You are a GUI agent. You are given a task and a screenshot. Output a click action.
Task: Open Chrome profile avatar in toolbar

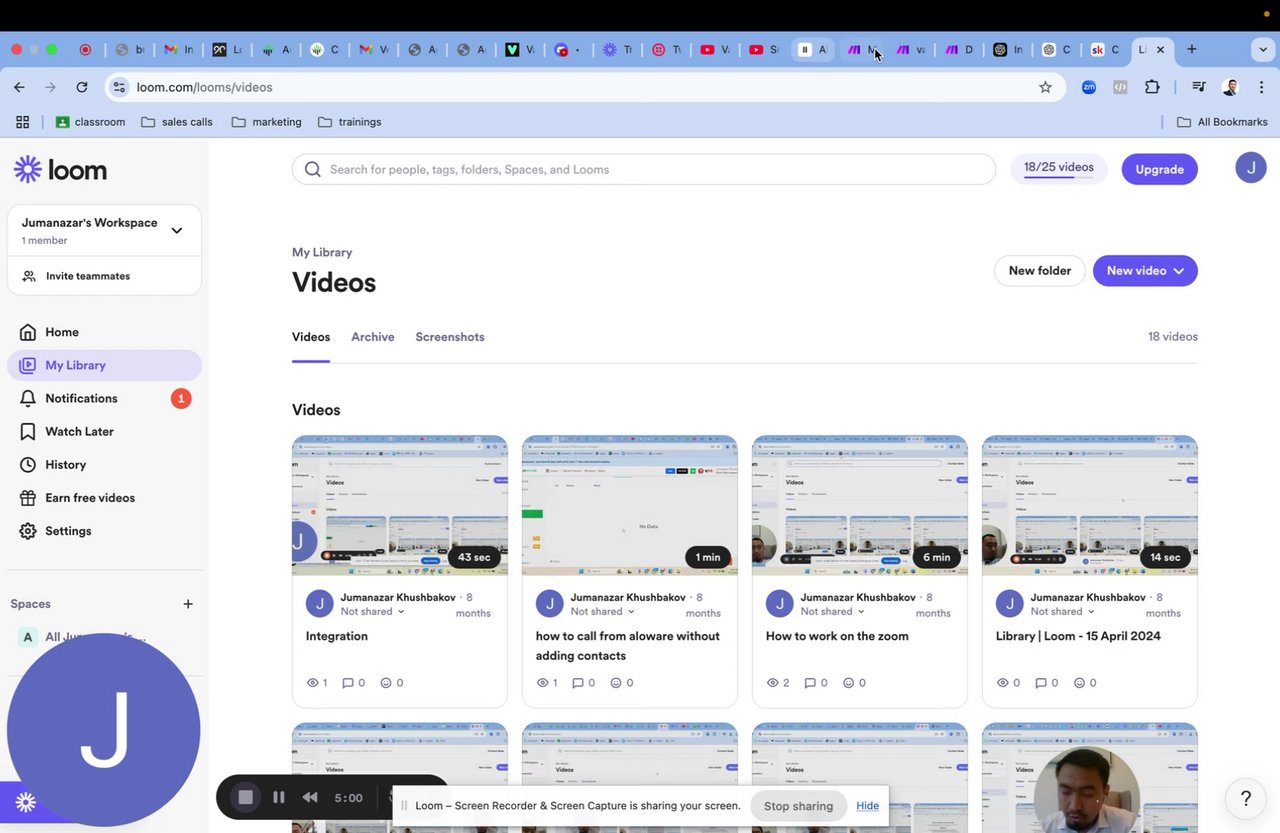(1231, 87)
